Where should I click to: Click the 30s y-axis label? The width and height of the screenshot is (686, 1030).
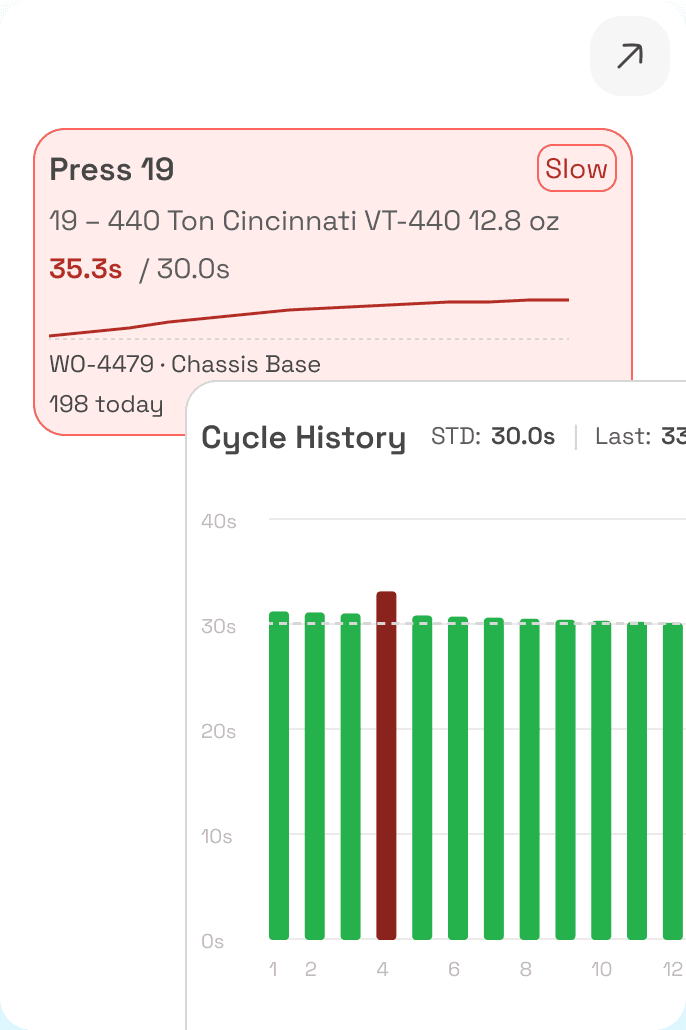[x=219, y=627]
